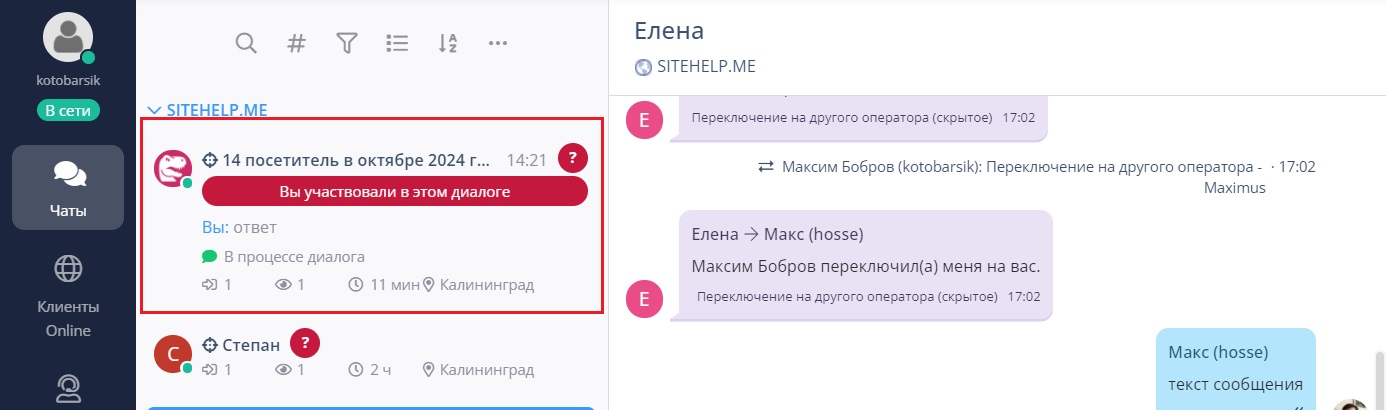Click the red question badge next to Степан
The width and height of the screenshot is (1386, 410).
305,343
